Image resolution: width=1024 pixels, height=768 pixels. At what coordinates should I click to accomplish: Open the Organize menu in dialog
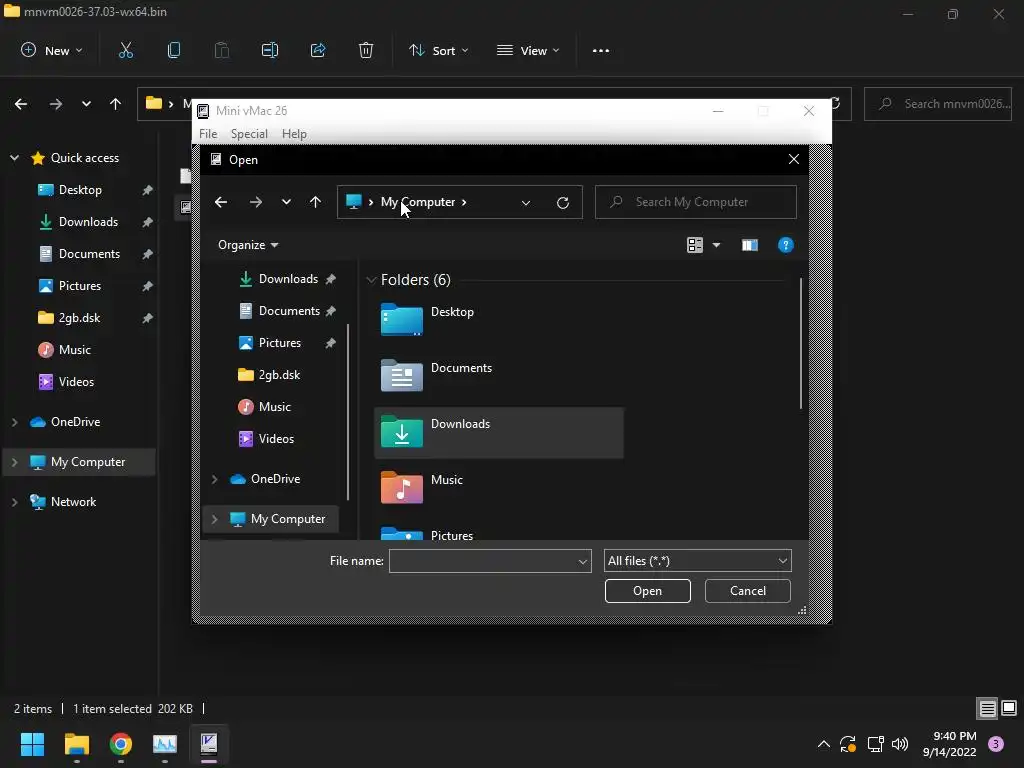tap(248, 245)
